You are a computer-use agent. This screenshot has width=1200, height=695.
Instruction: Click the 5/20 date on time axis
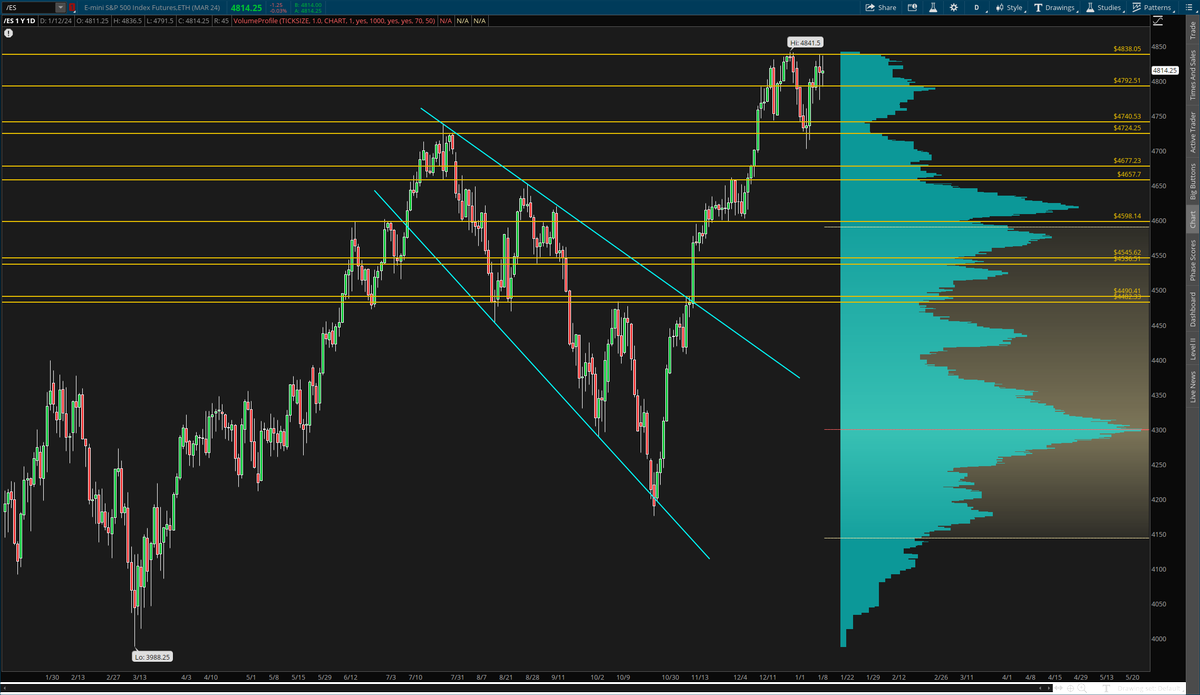click(x=1132, y=677)
